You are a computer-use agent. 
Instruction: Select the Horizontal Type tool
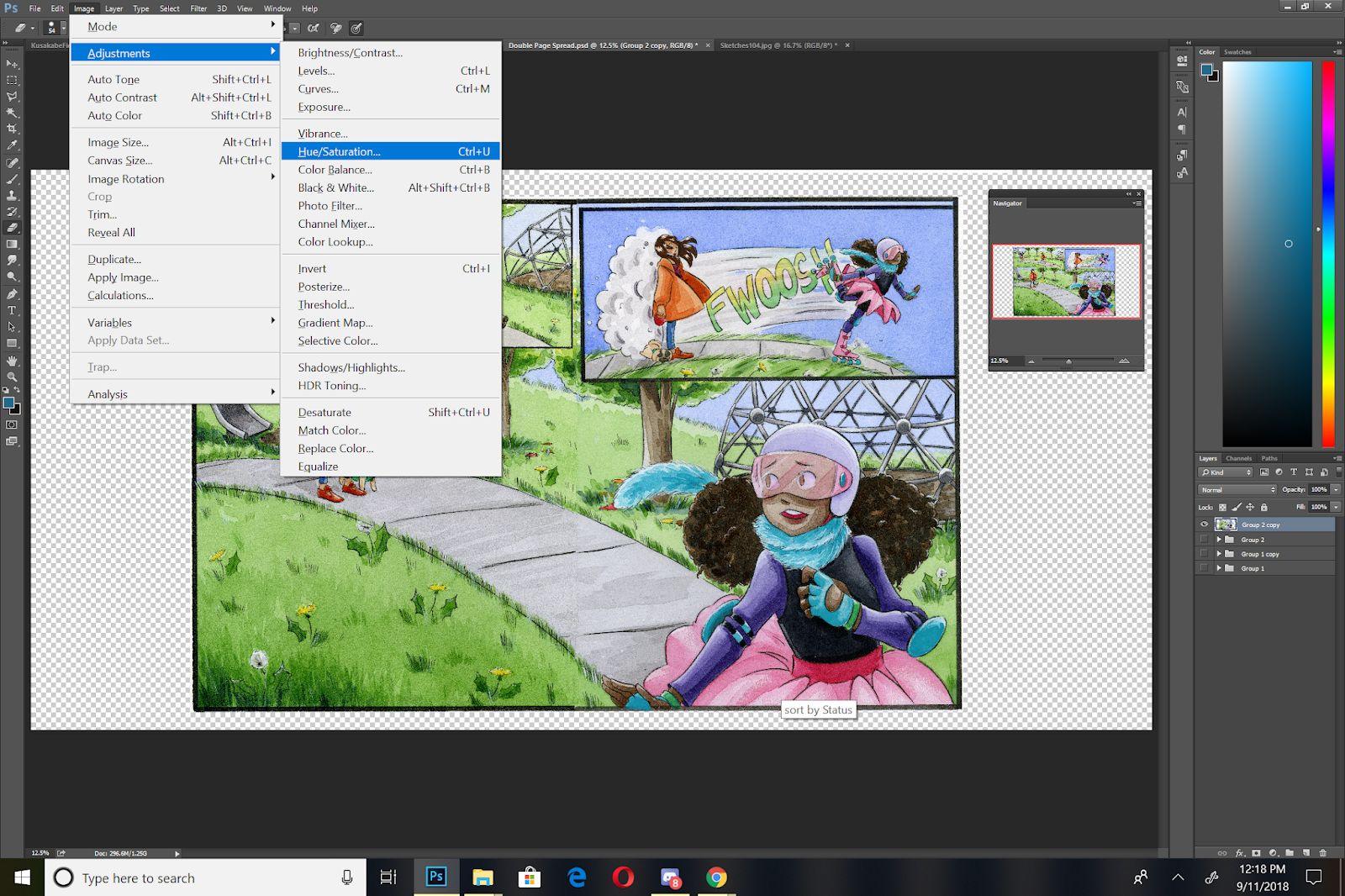click(x=12, y=310)
